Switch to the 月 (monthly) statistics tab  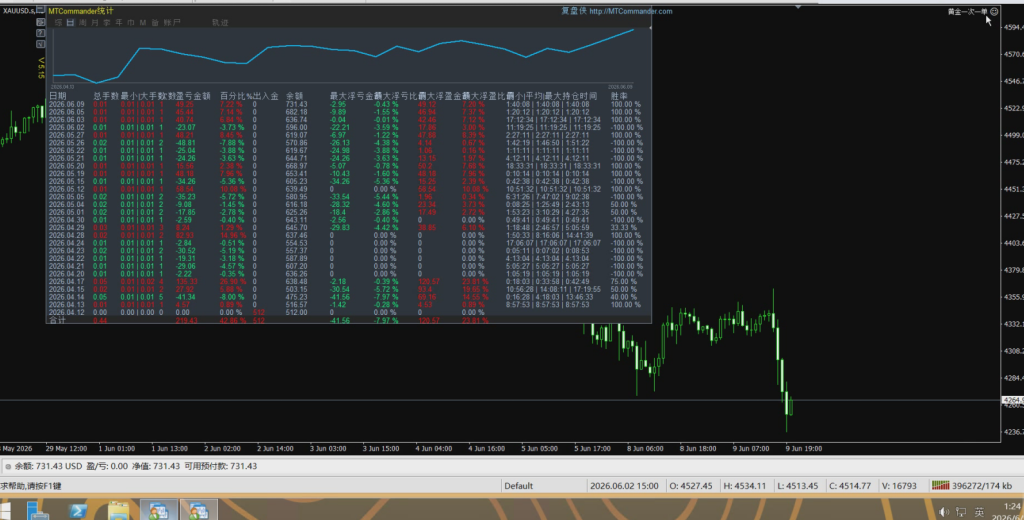click(95, 22)
